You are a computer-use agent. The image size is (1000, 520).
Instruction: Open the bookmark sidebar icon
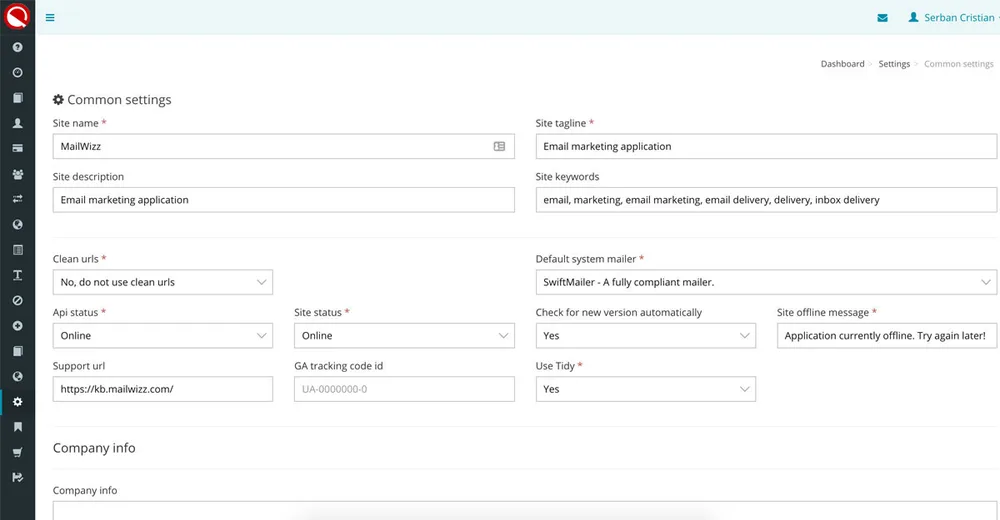pos(18,427)
